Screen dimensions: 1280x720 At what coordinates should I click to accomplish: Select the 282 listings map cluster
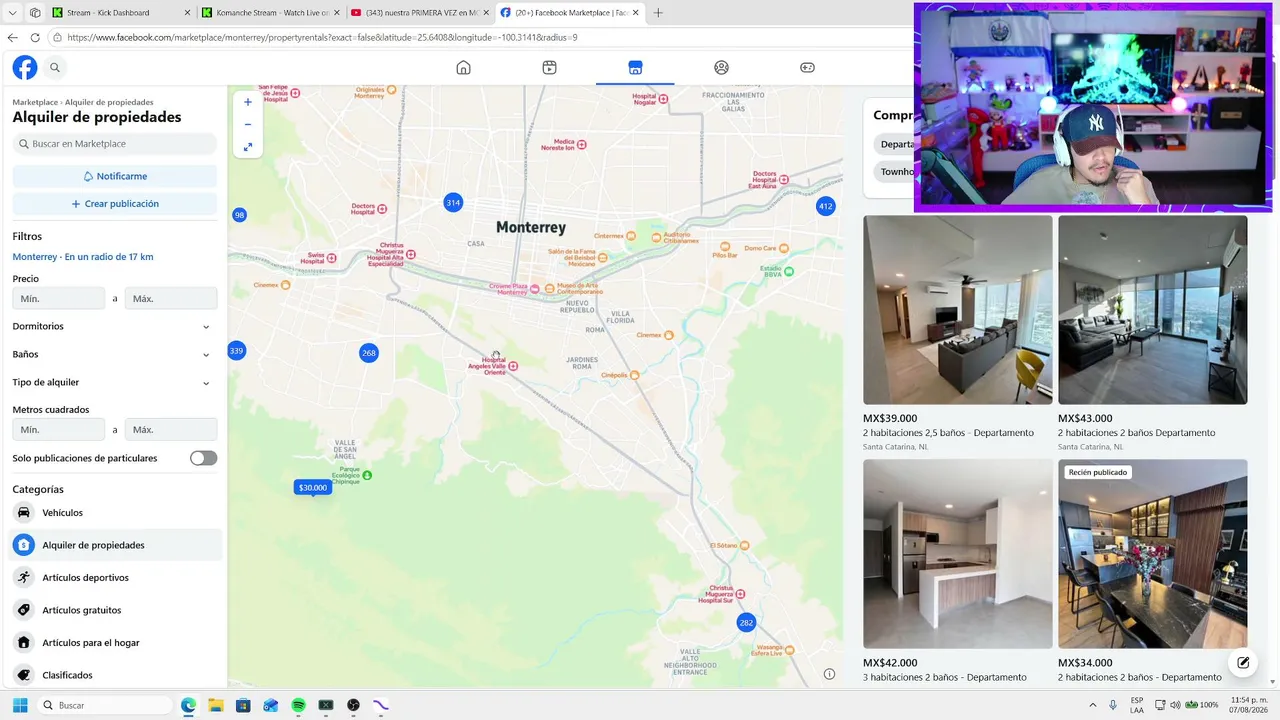point(746,623)
